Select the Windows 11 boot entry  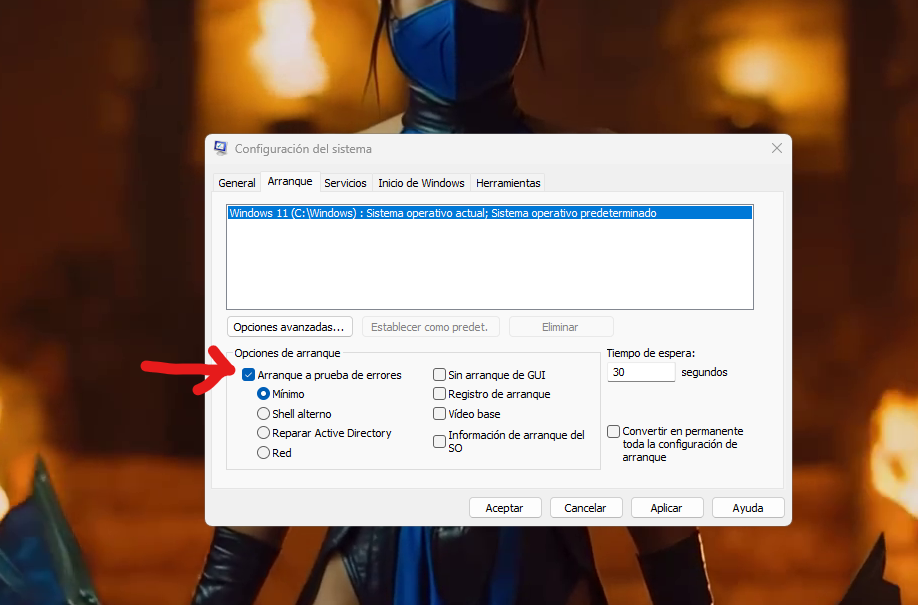[x=442, y=213]
